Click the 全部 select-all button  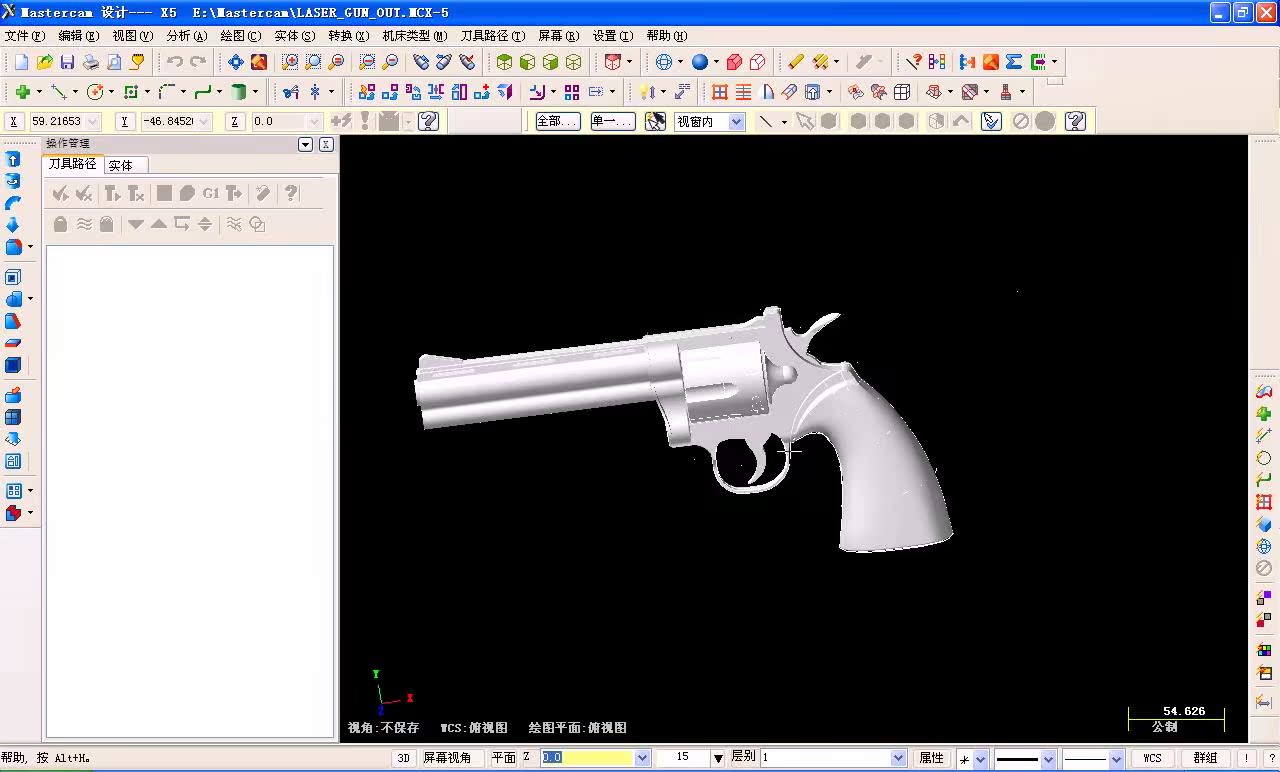point(557,121)
